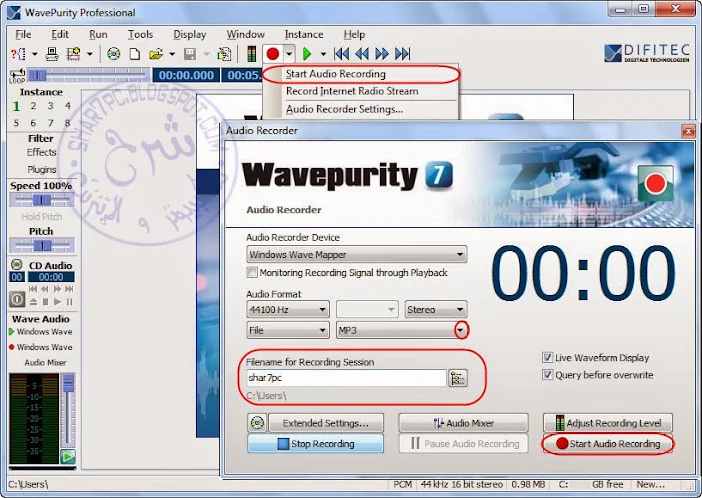Viewport: 702px width, 498px height.
Task: Click the large red record icon in banner
Action: (x=656, y=184)
